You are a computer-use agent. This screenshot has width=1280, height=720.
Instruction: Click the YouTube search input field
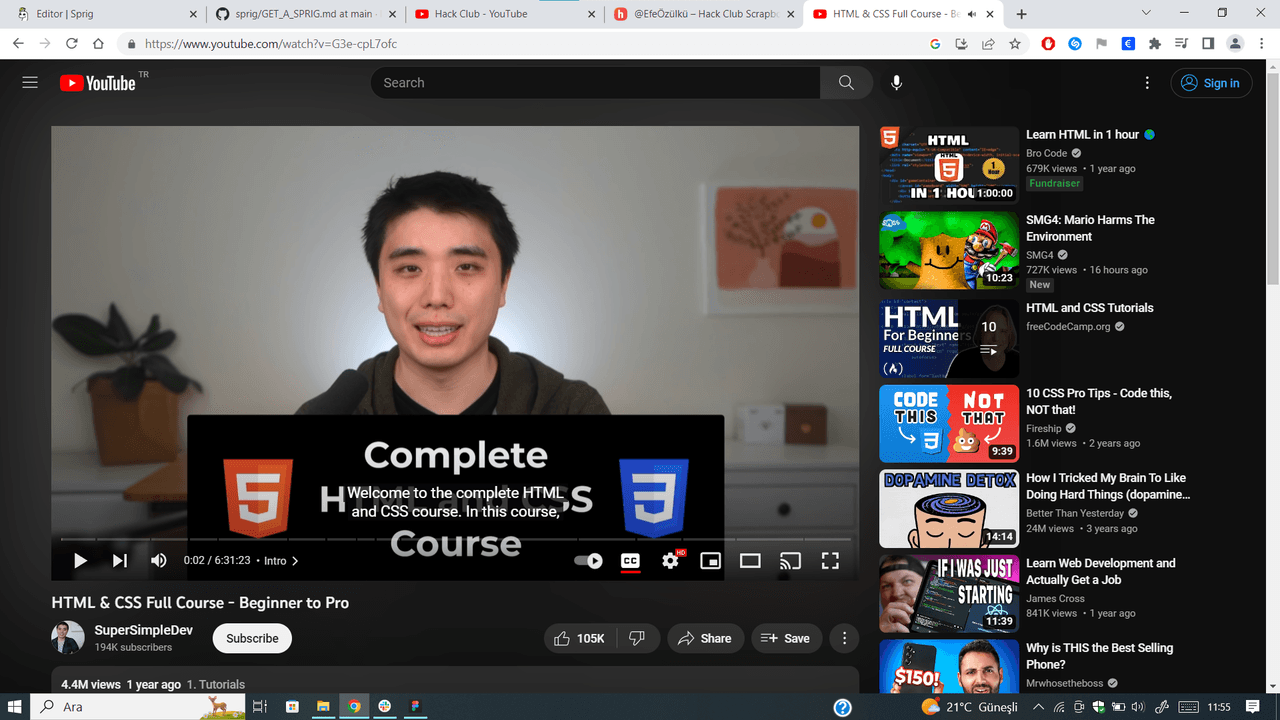tap(595, 83)
